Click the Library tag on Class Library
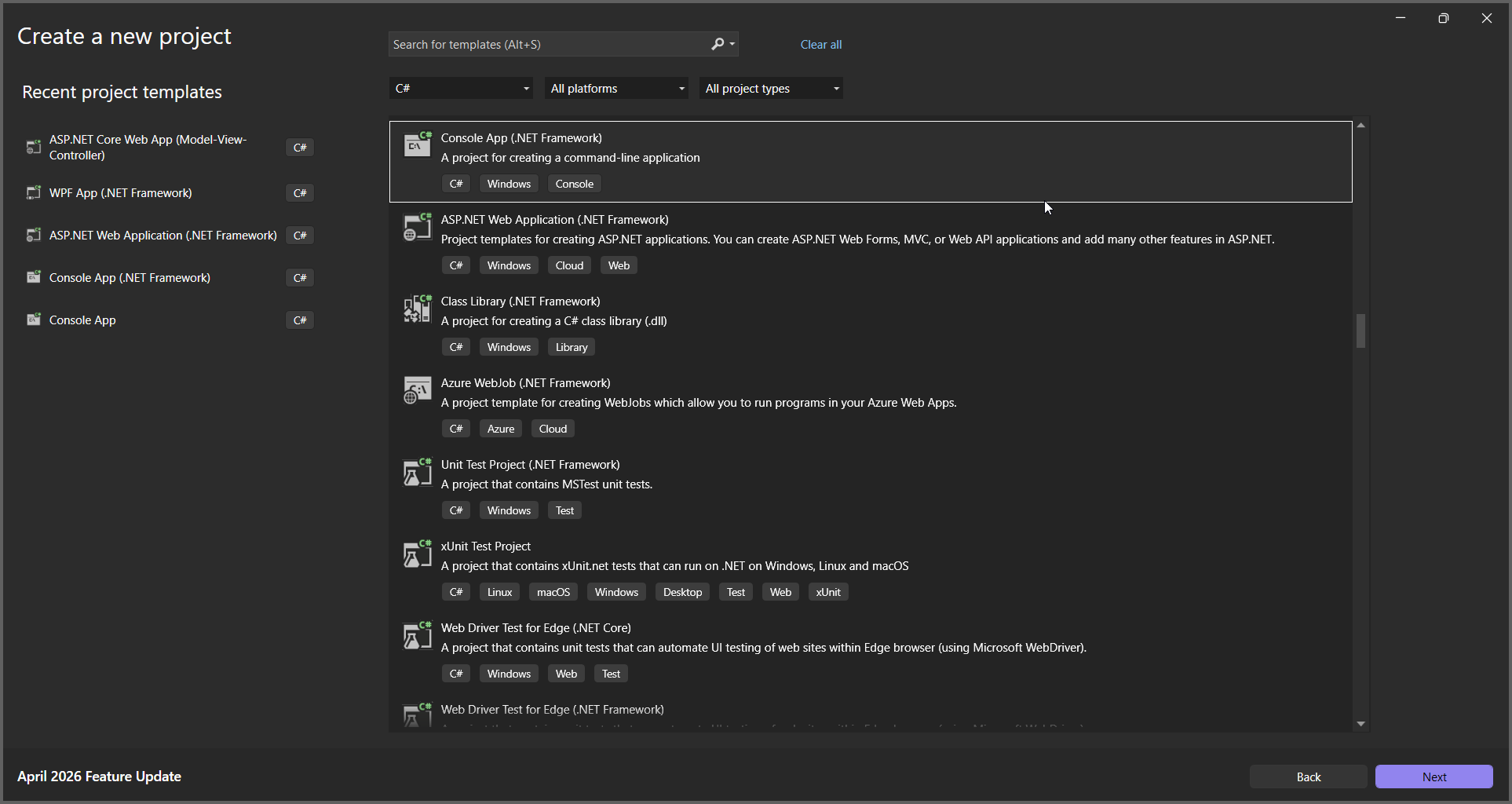Viewport: 1512px width, 804px height. [x=571, y=347]
